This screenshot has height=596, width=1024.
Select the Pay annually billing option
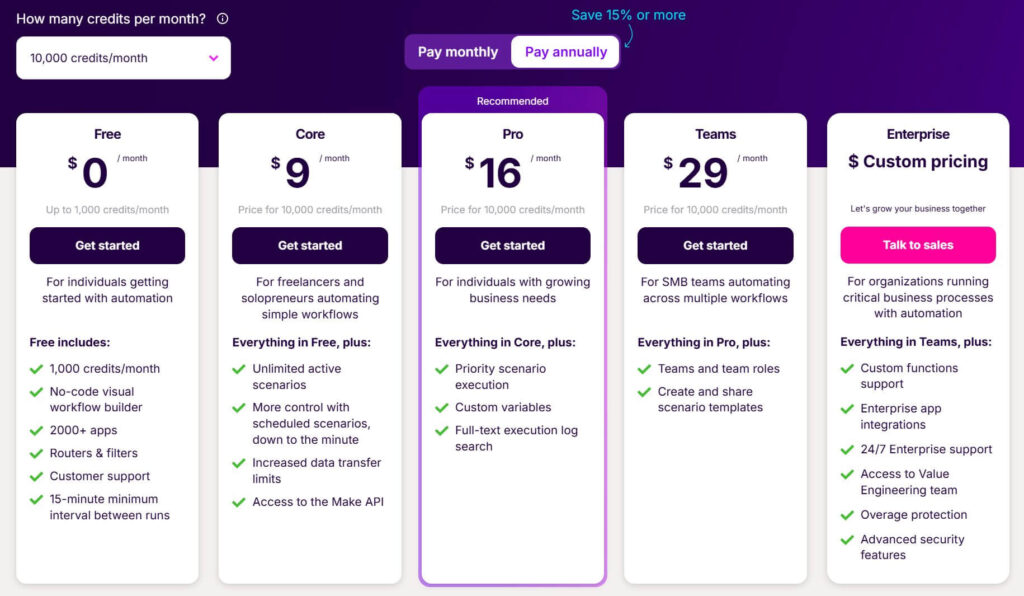(x=566, y=52)
